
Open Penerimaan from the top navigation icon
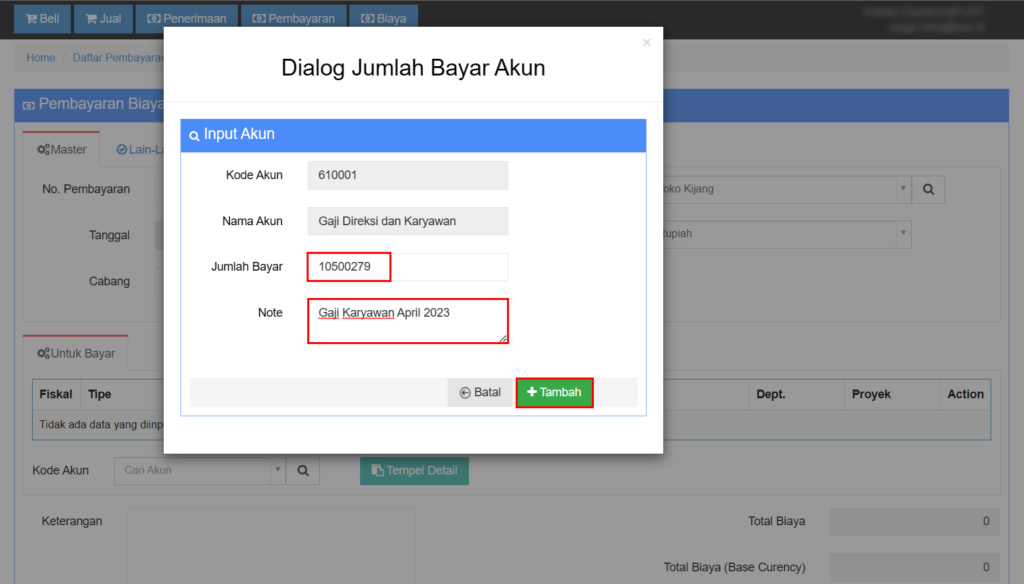pyautogui.click(x=155, y=17)
